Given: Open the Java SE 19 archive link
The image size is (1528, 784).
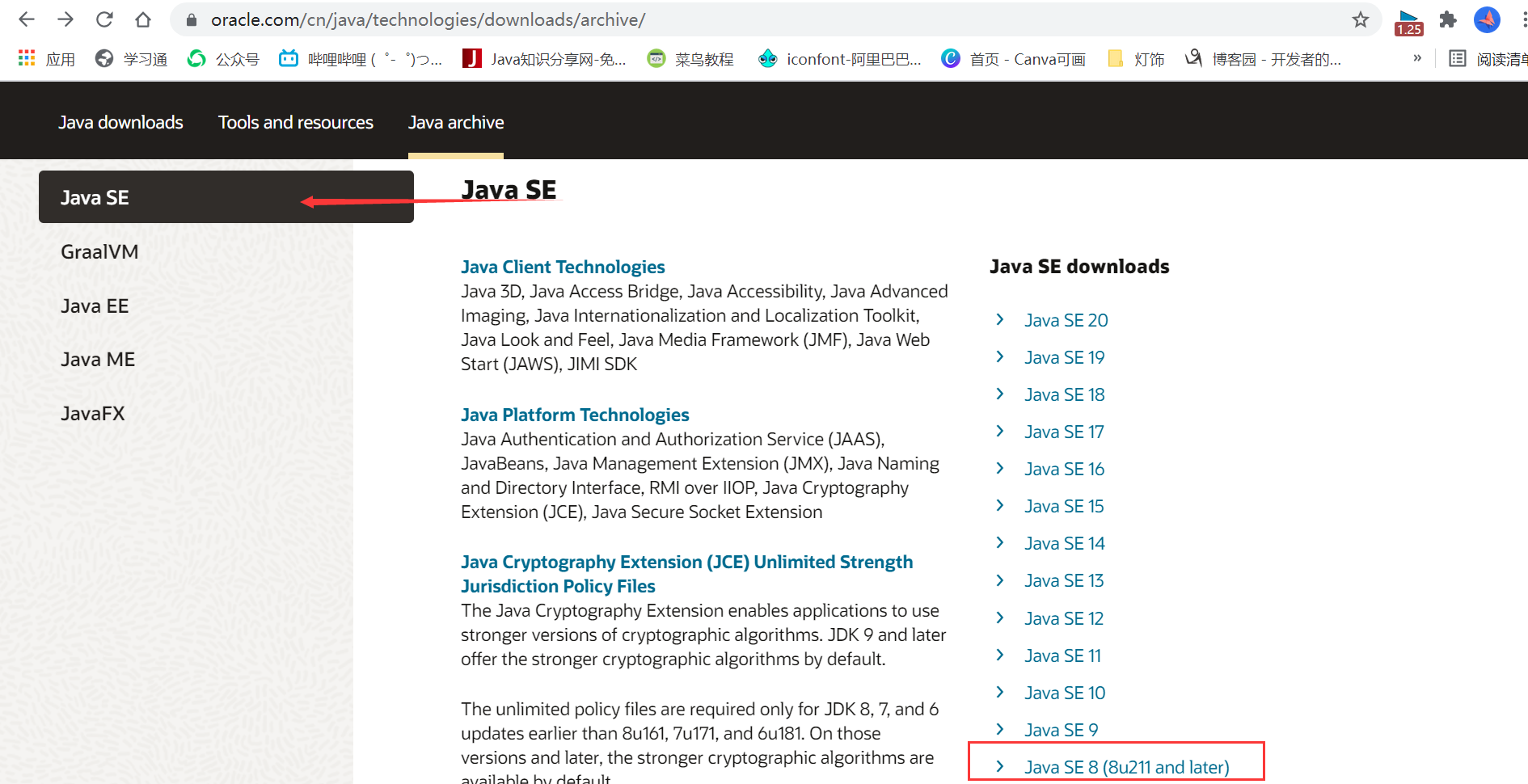Looking at the screenshot, I should coord(1065,358).
